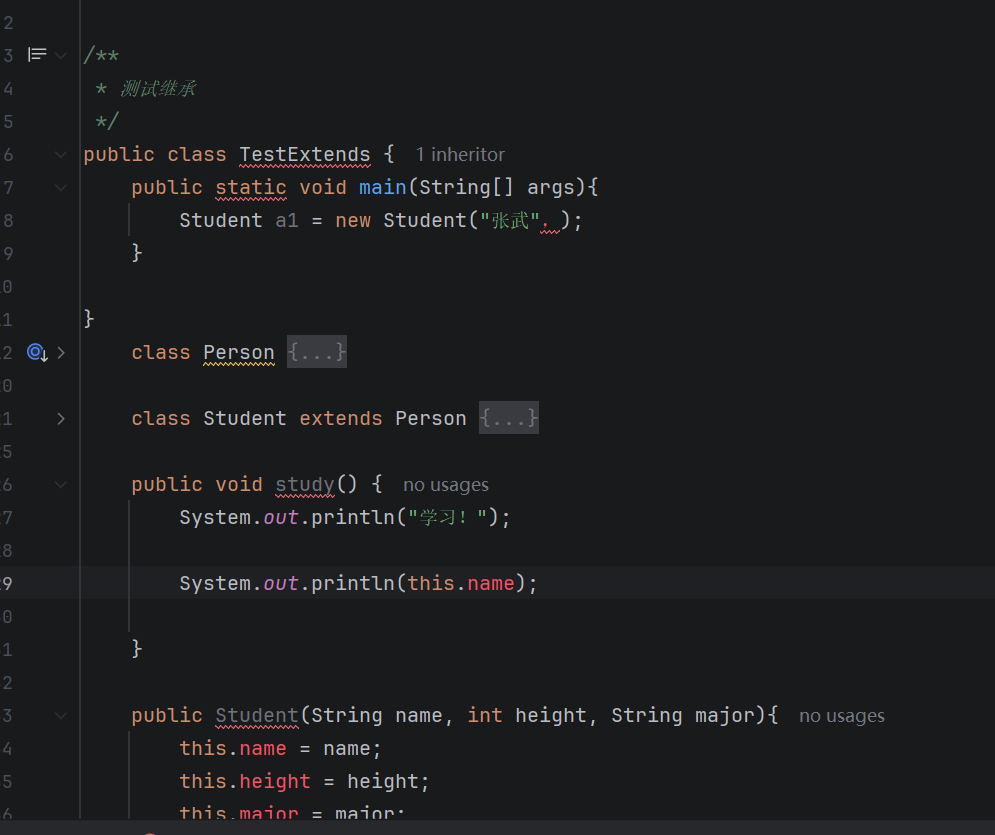Click 'no usages' hint beside Student constructor
This screenshot has height=835, width=995.
tap(841, 716)
